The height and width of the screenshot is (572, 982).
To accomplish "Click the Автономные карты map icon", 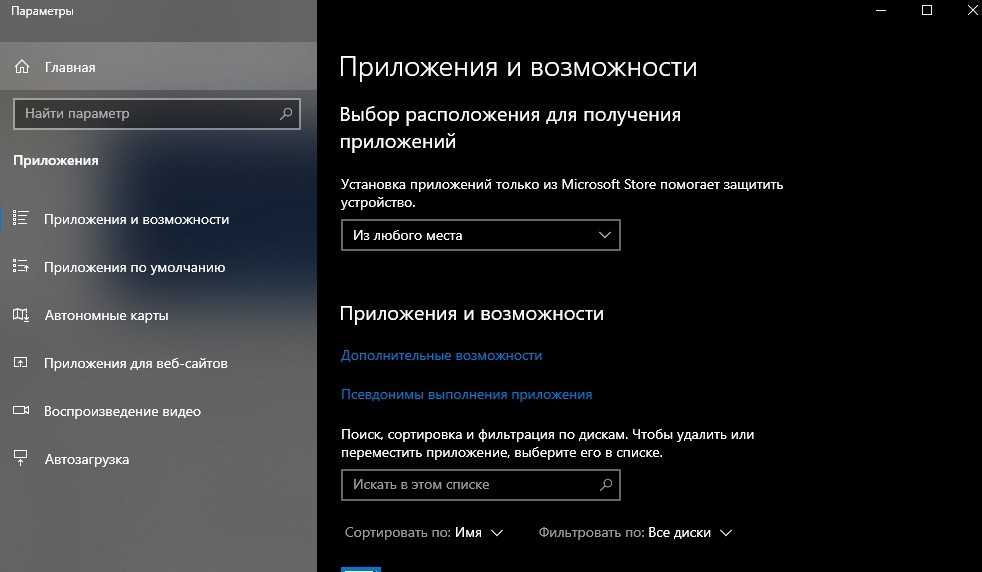I will [21, 315].
